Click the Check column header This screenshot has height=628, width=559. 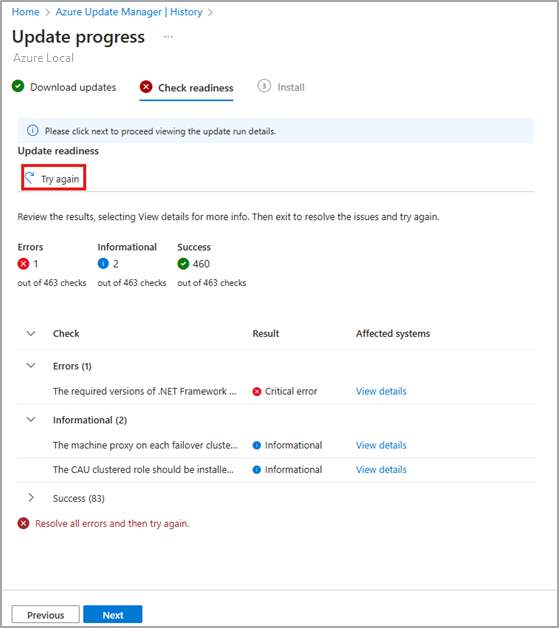[x=66, y=334]
